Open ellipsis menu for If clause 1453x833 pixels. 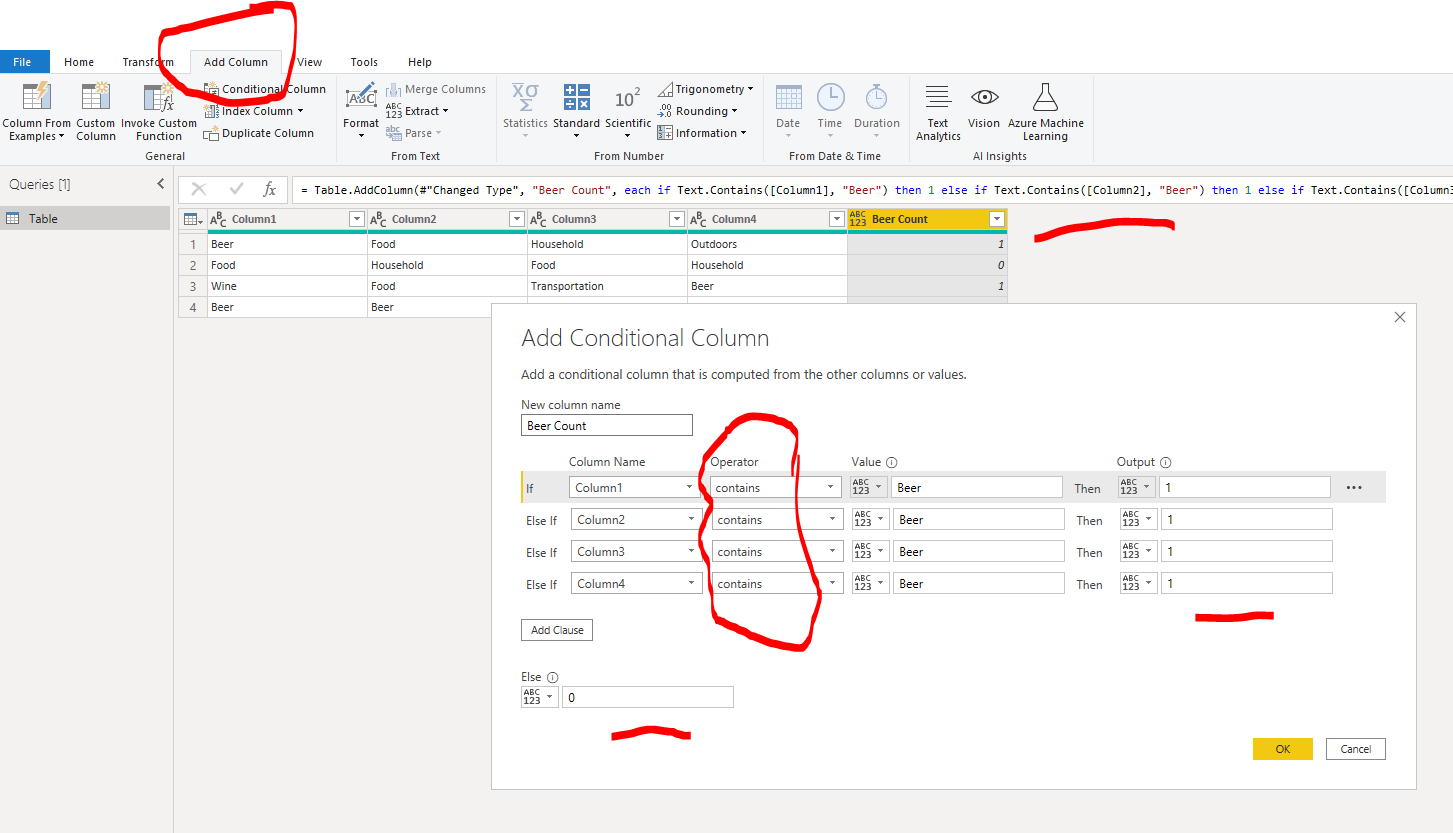click(1354, 488)
